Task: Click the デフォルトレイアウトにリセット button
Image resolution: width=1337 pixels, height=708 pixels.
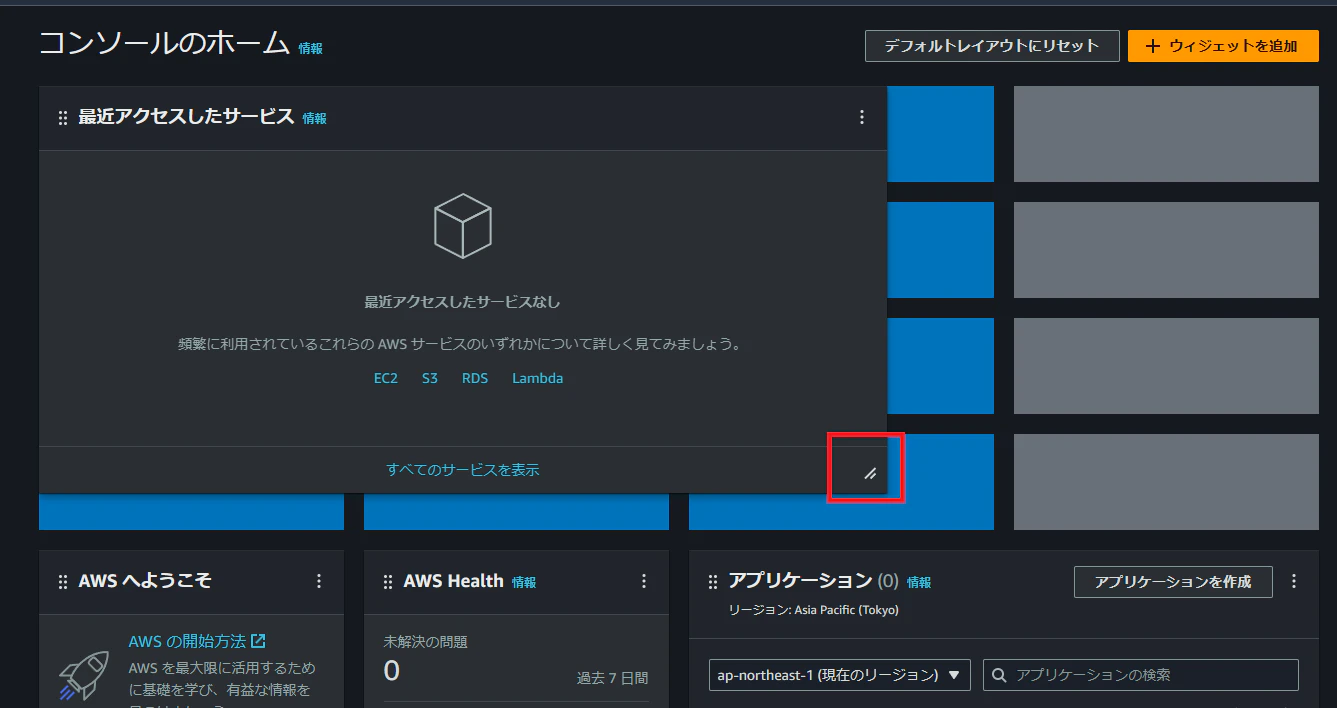Action: coord(992,45)
